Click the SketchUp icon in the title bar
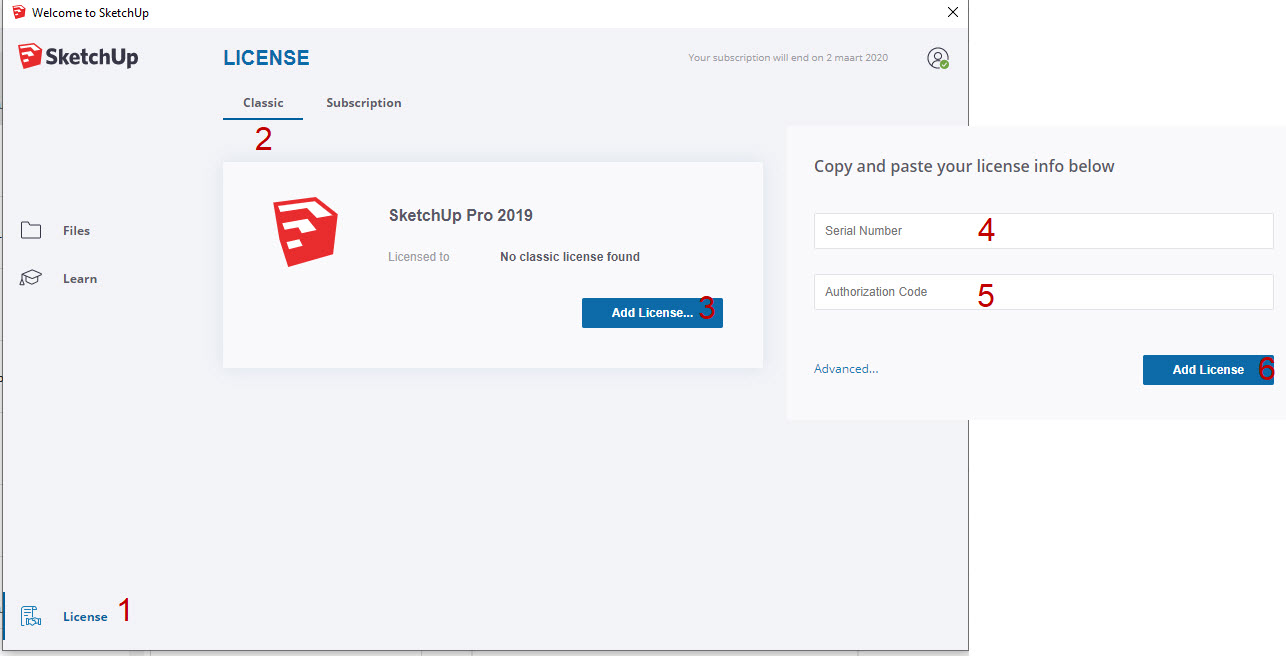Viewport: 1286px width, 656px height. (18, 13)
